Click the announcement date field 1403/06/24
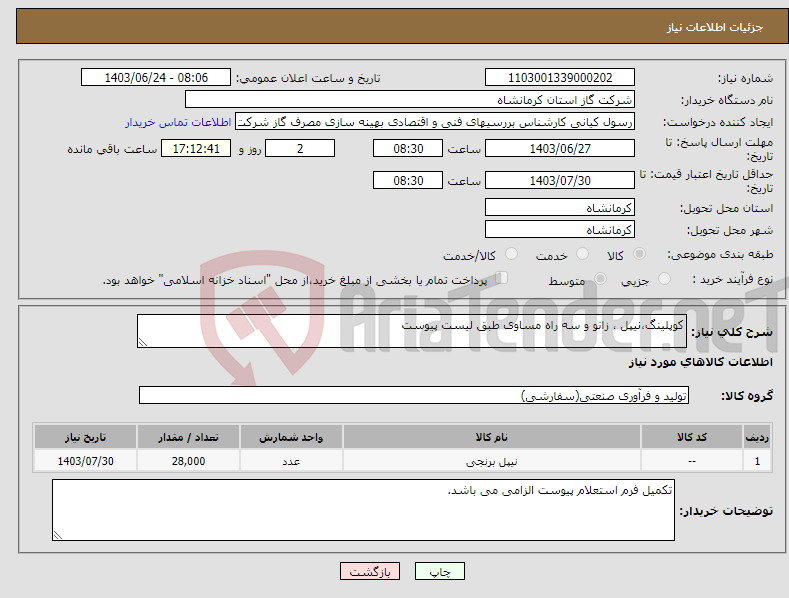Image resolution: width=789 pixels, height=598 pixels. click(x=156, y=78)
